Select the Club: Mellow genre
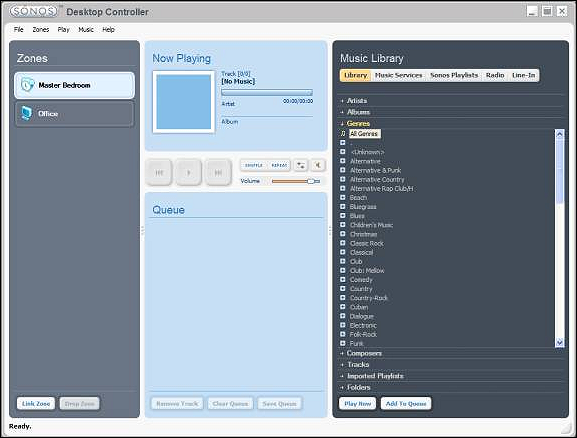Image resolution: width=577 pixels, height=438 pixels. 367,271
